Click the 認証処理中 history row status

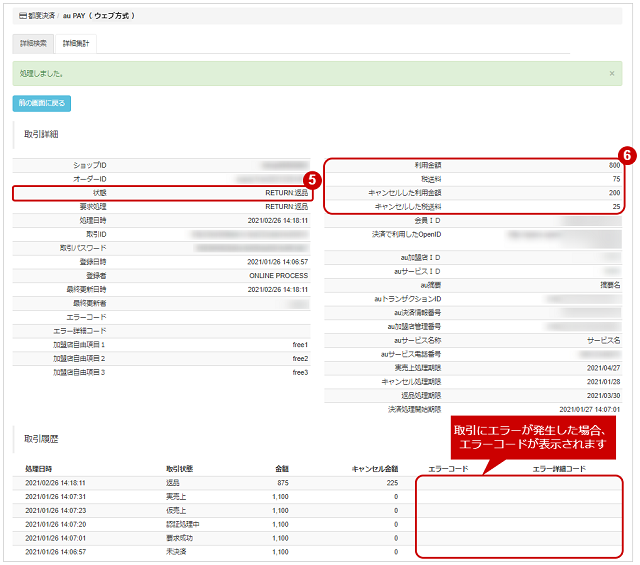tap(182, 524)
